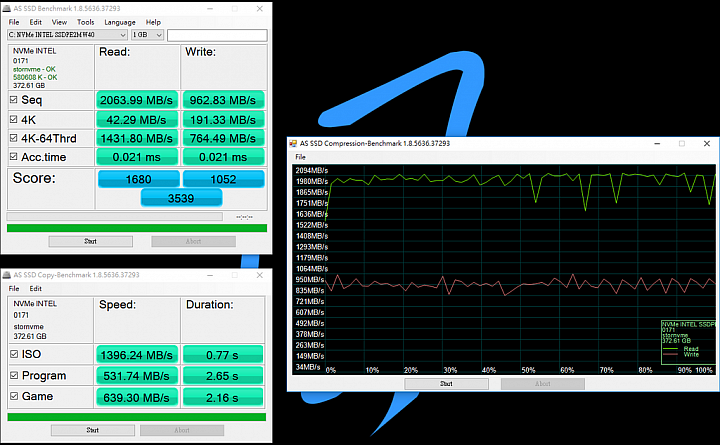720x445 pixels.
Task: Minimize the AS SSD Benchmark window
Action: click(210, 8)
